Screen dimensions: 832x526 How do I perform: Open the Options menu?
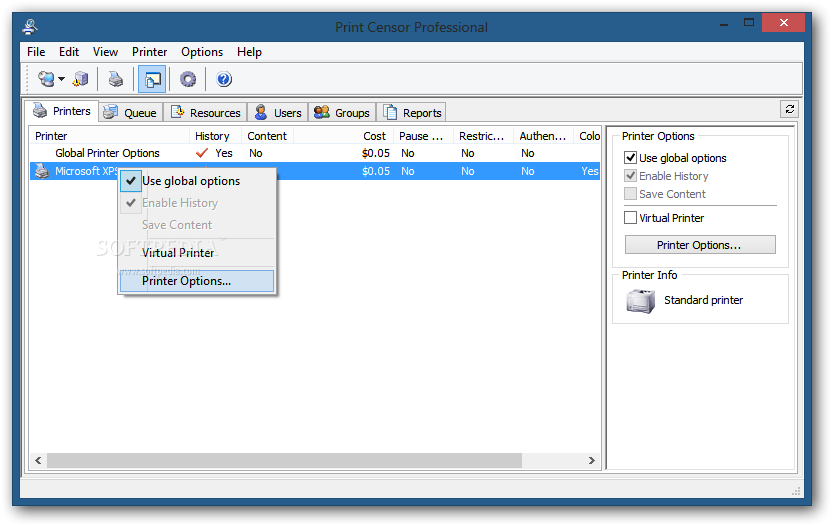click(x=202, y=52)
